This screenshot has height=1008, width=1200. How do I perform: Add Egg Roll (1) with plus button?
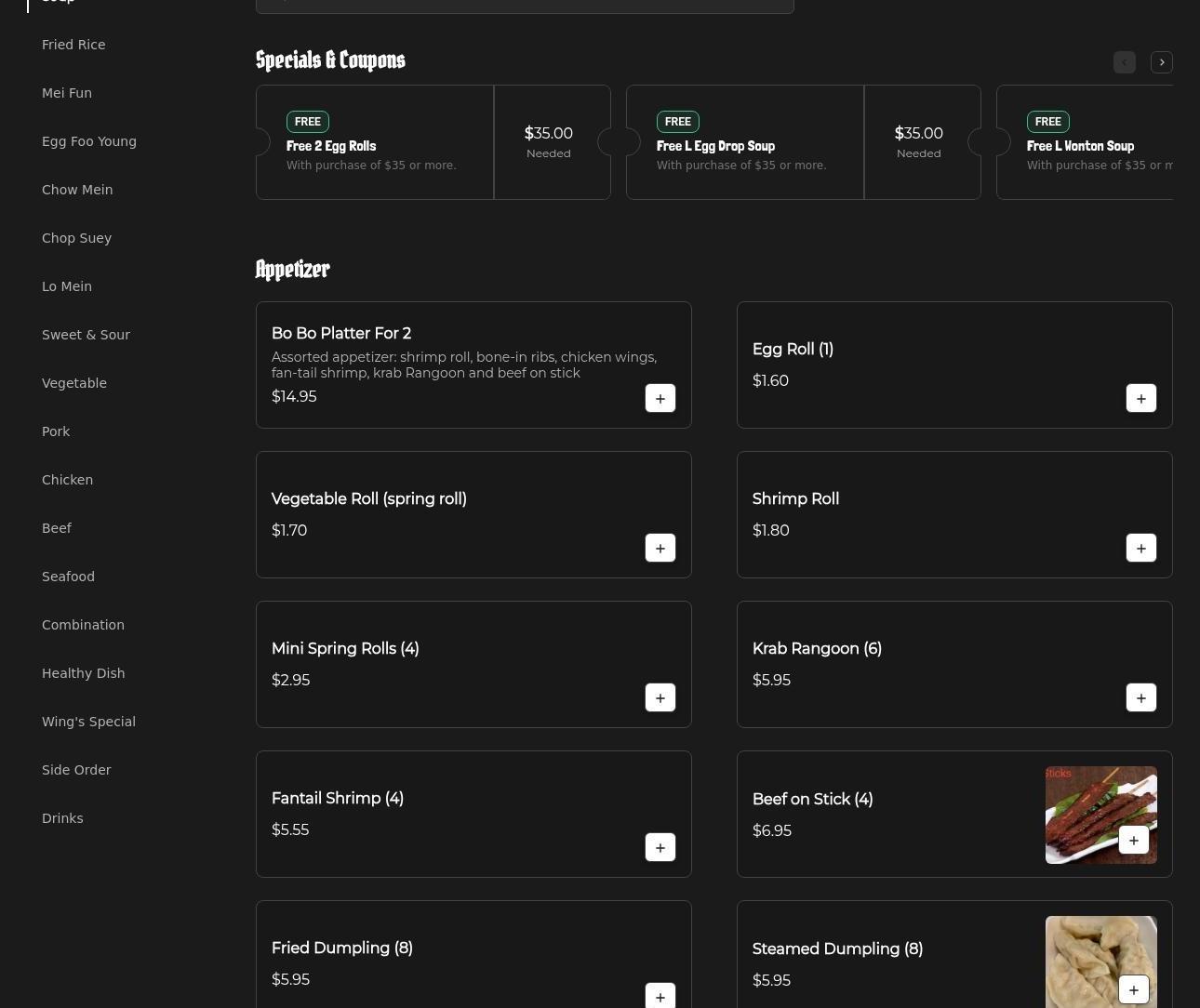pos(1141,398)
